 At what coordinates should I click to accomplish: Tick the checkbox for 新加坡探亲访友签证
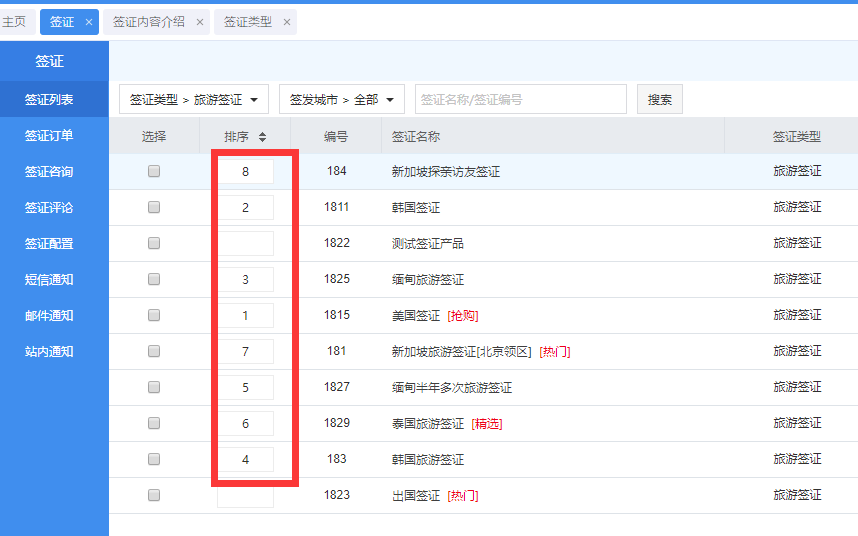pos(154,171)
